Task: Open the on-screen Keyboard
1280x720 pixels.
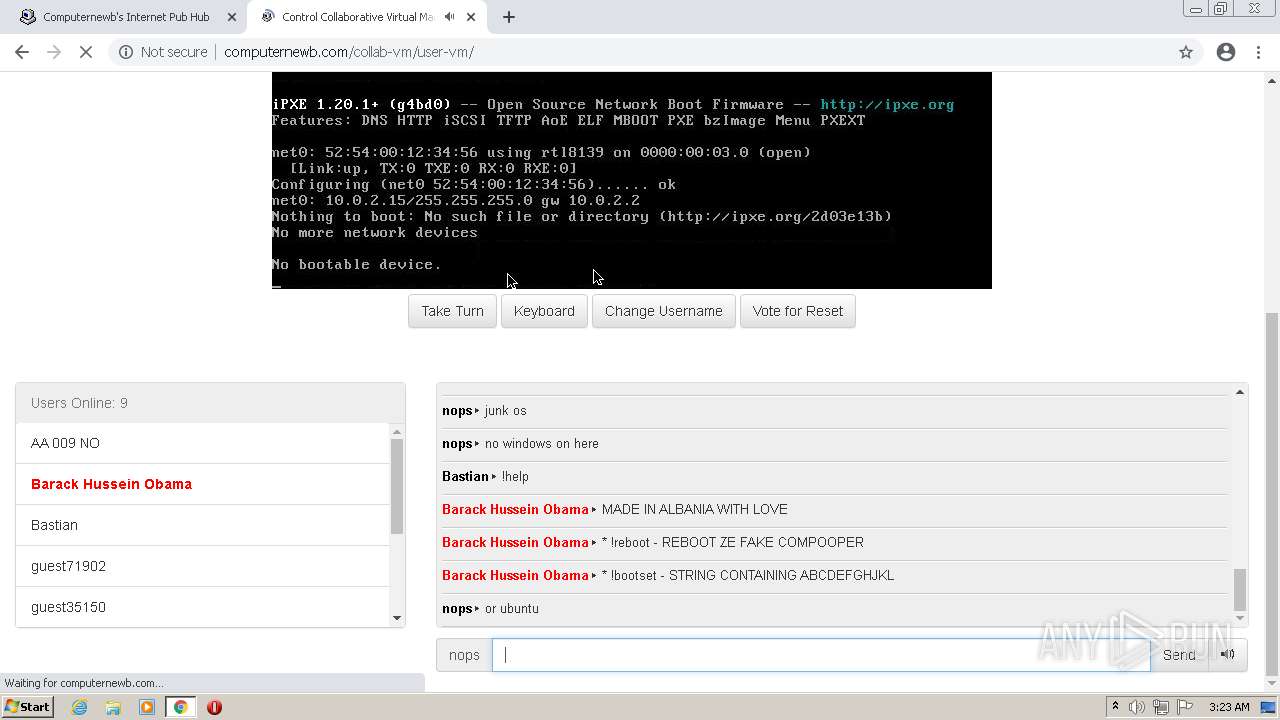Action: point(544,311)
